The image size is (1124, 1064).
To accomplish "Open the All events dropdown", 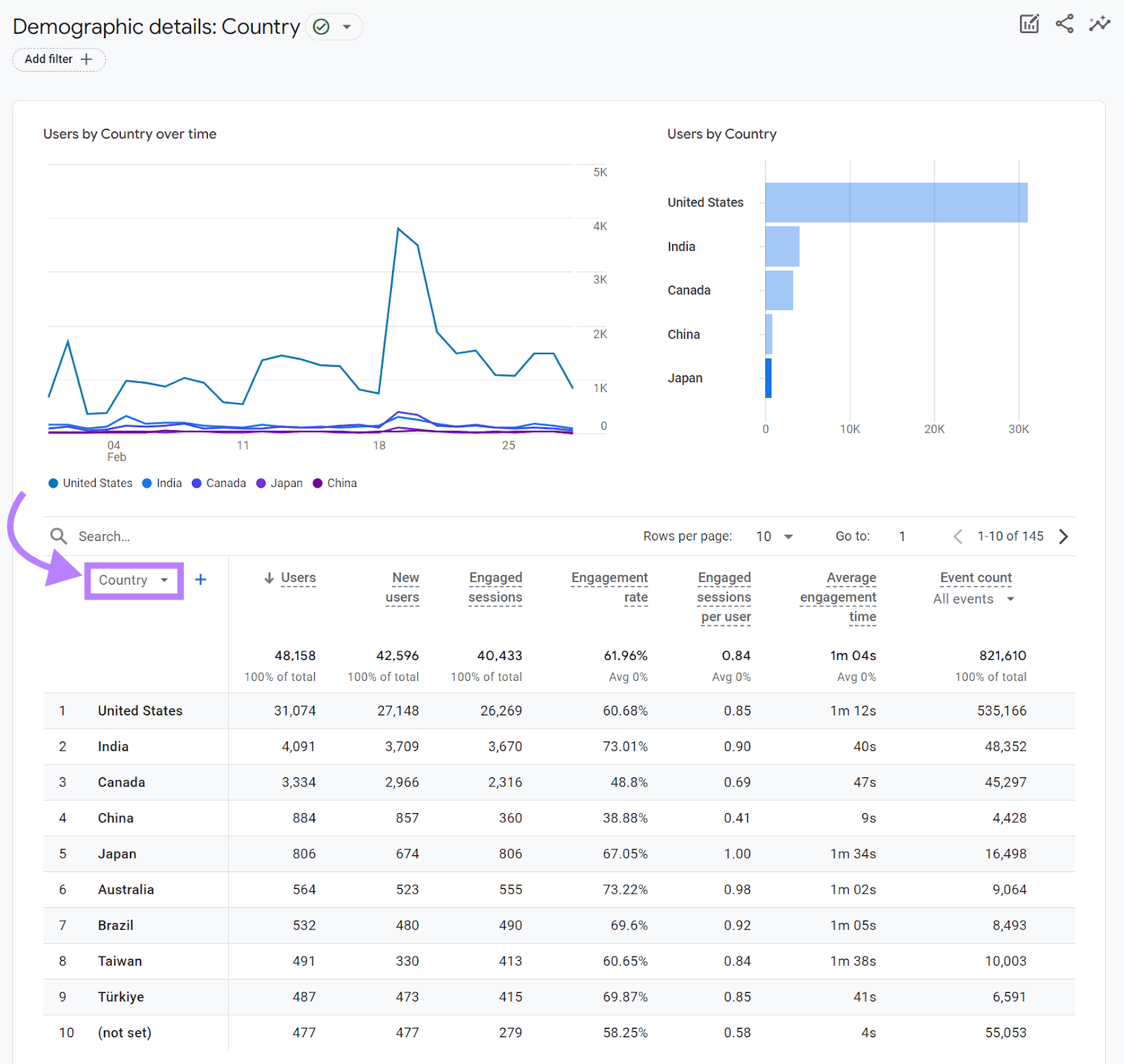I will (974, 599).
